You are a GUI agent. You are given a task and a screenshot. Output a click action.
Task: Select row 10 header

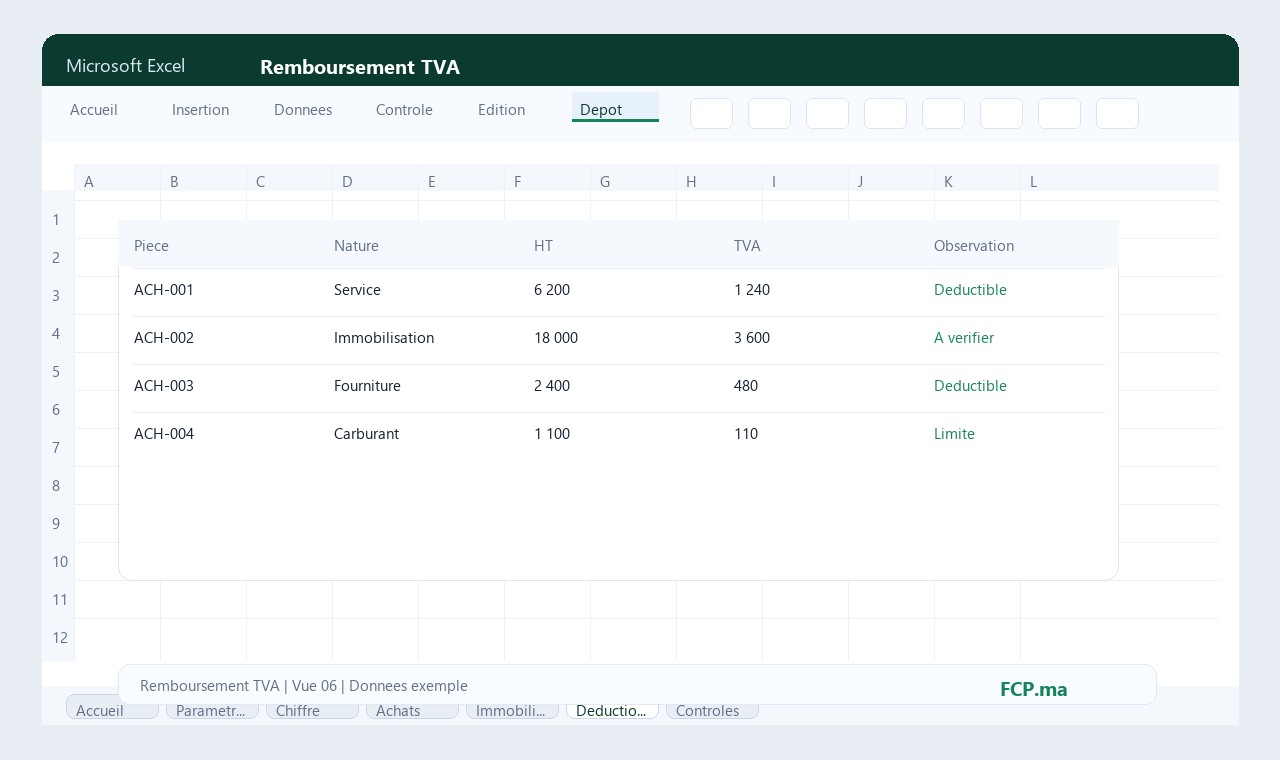(58, 561)
